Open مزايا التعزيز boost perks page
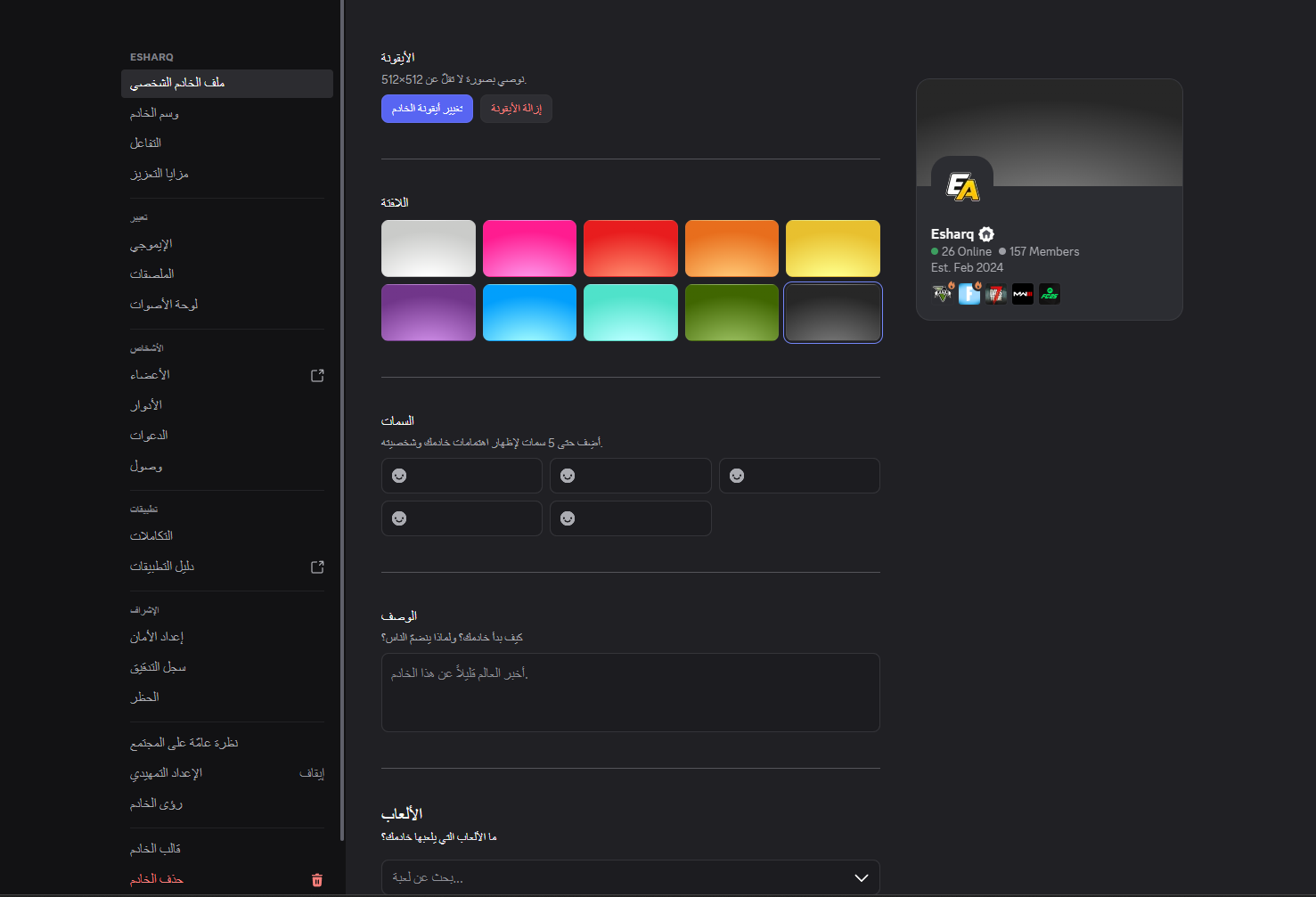 pyautogui.click(x=227, y=174)
